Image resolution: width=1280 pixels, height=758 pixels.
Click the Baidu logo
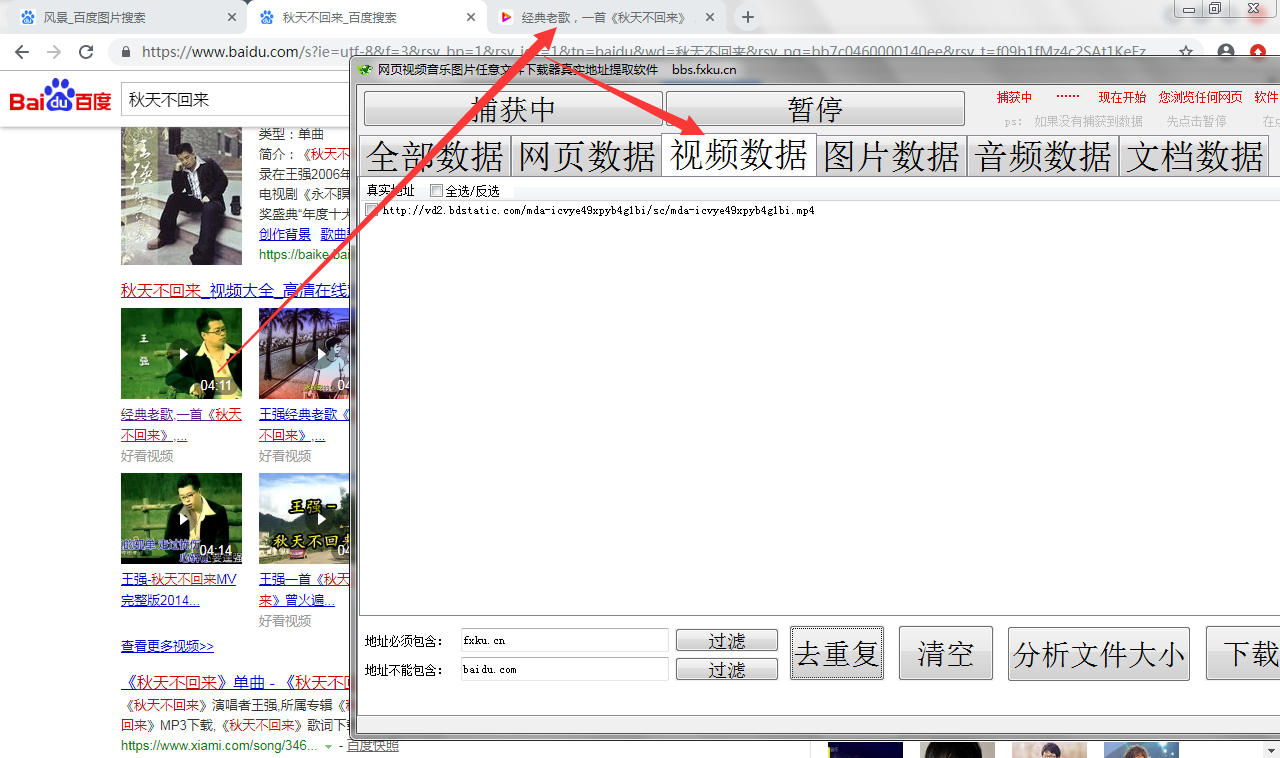pyautogui.click(x=60, y=99)
